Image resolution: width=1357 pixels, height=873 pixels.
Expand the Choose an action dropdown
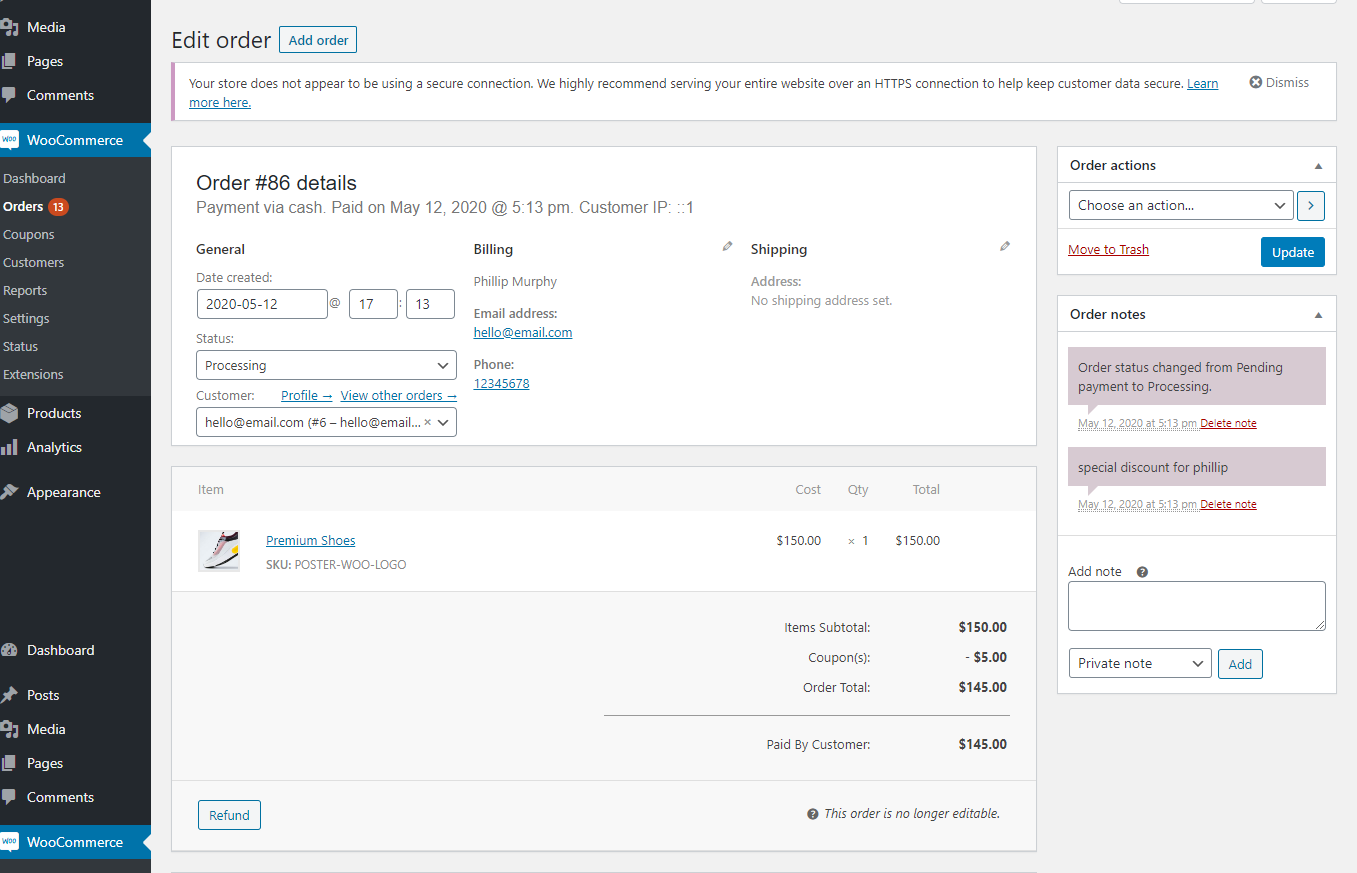click(1181, 206)
